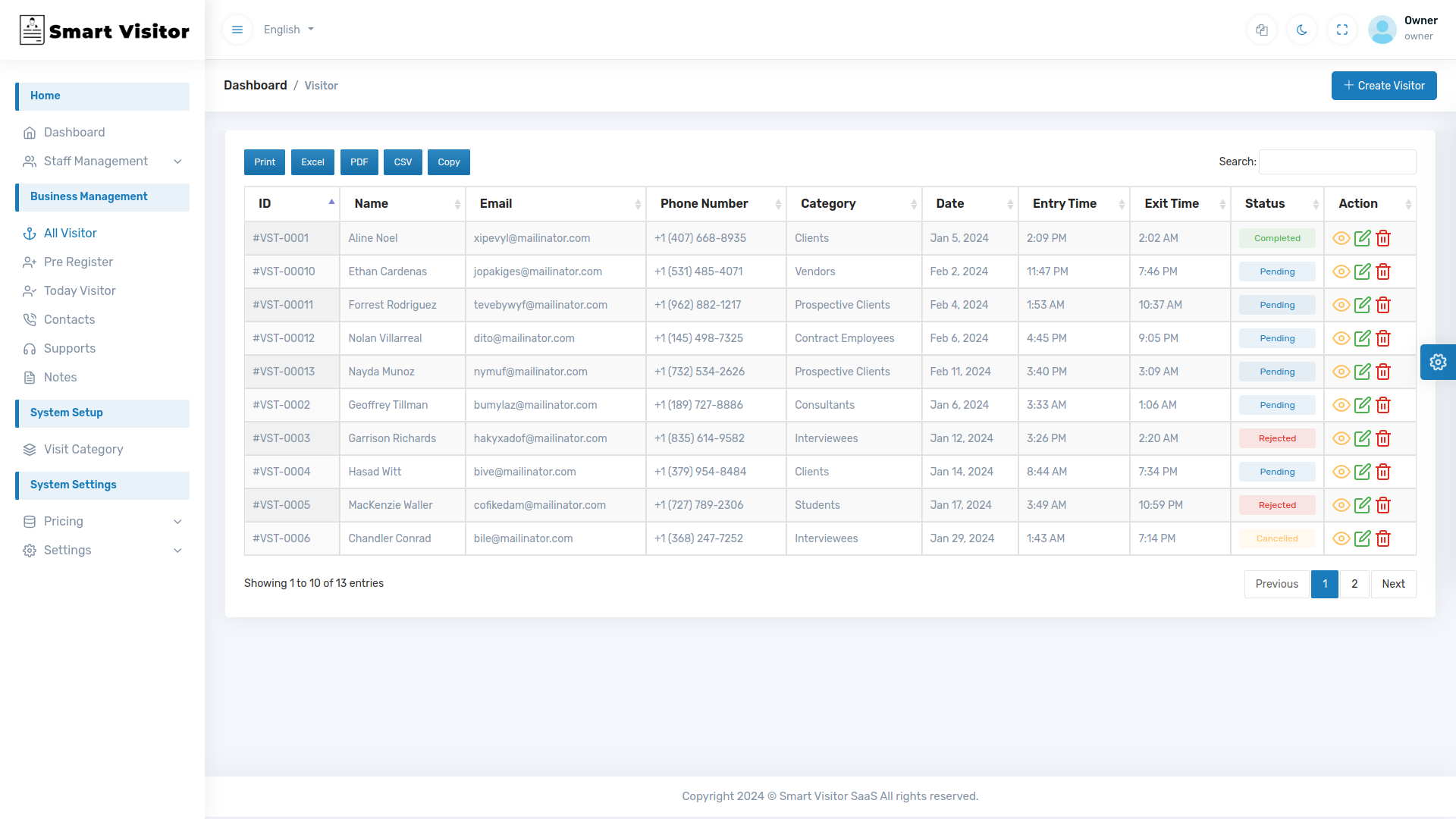The height and width of the screenshot is (819, 1456).
Task: Edit Ethan Cardenas visitor record
Action: pyautogui.click(x=1362, y=271)
